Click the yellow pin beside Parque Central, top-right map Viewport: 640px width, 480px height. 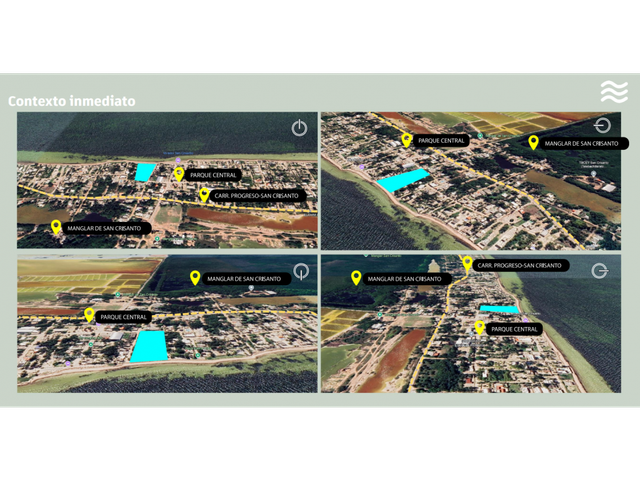pos(406,140)
